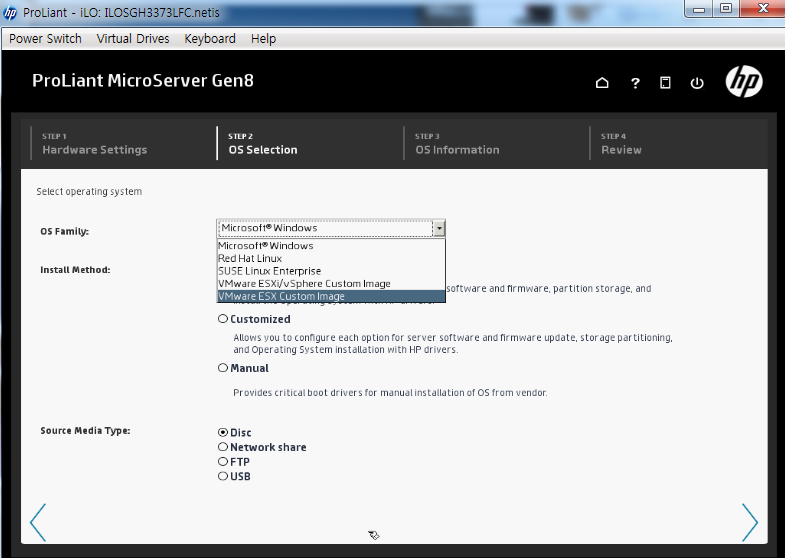Toggle the OS Family dropdown arrow

tap(439, 228)
